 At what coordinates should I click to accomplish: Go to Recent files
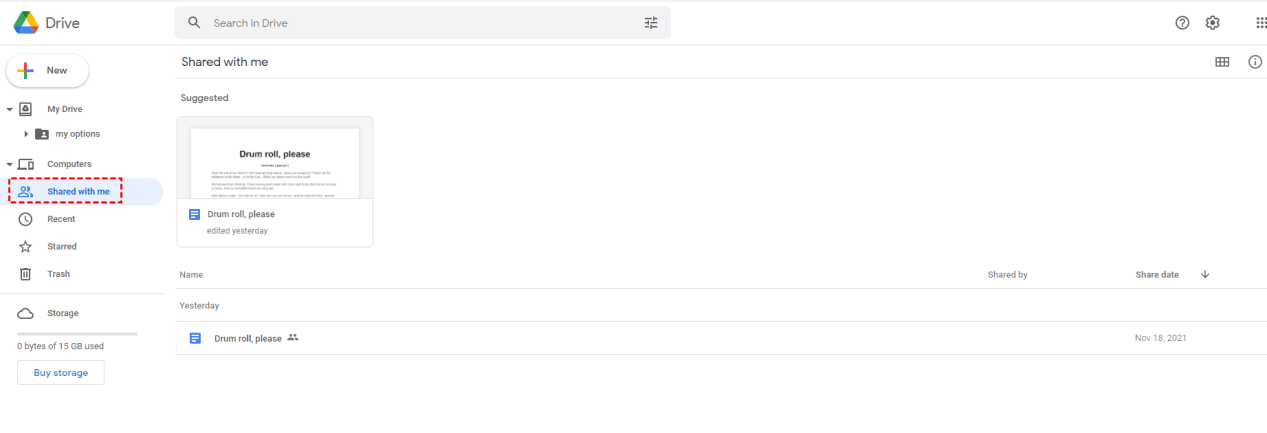point(61,219)
